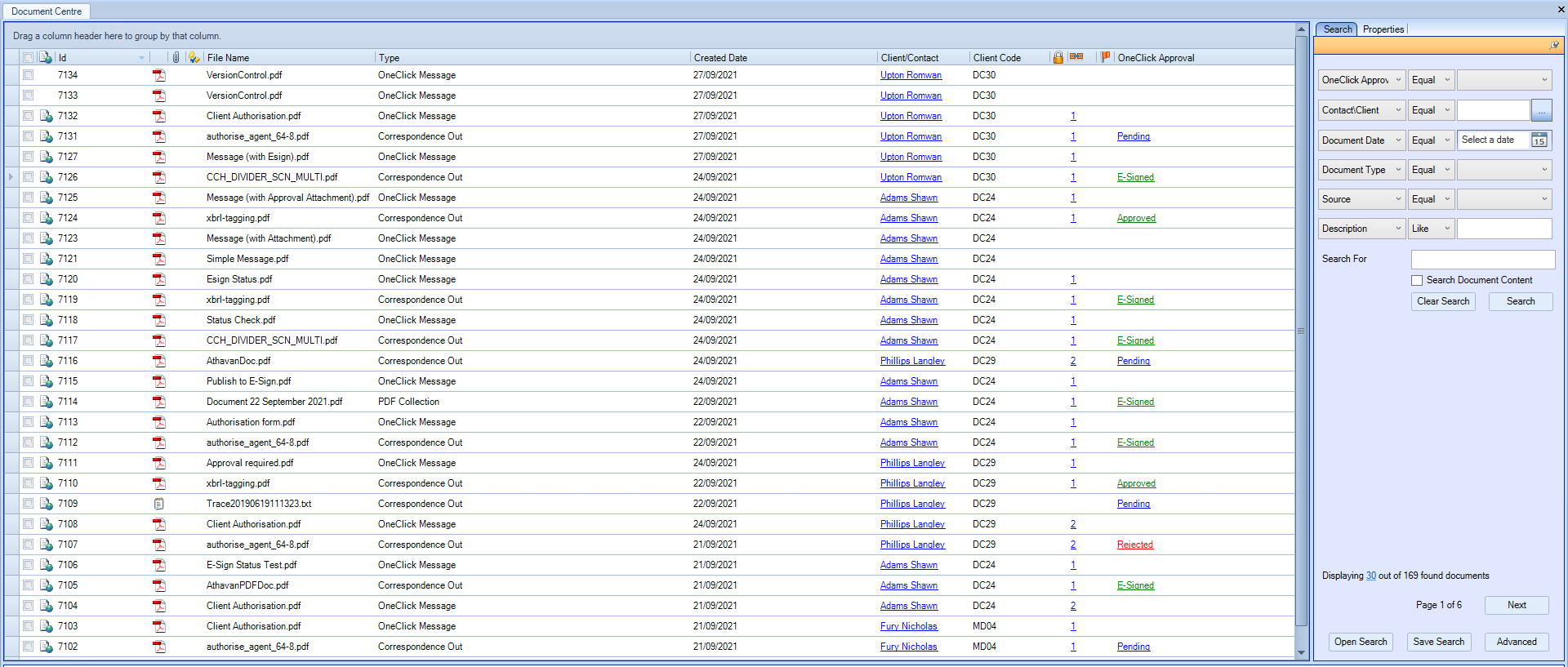The width and height of the screenshot is (1568, 667).
Task: Open the Document Type value dropdown
Action: [x=1504, y=170]
